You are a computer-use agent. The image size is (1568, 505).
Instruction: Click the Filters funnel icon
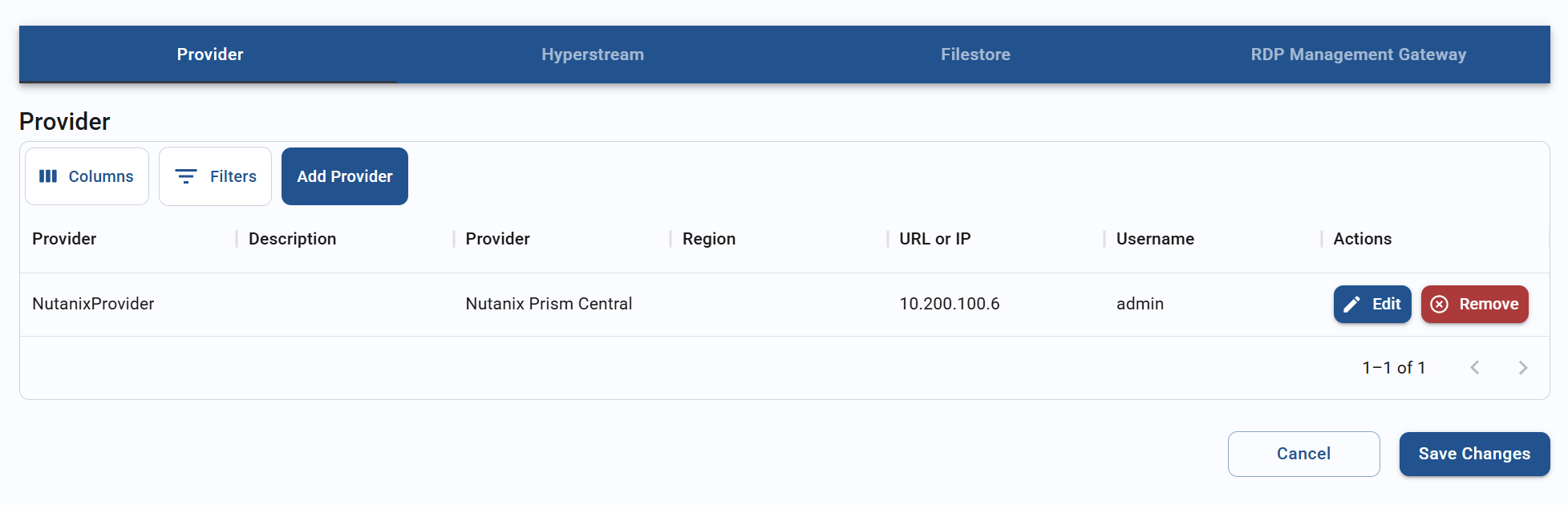187,176
